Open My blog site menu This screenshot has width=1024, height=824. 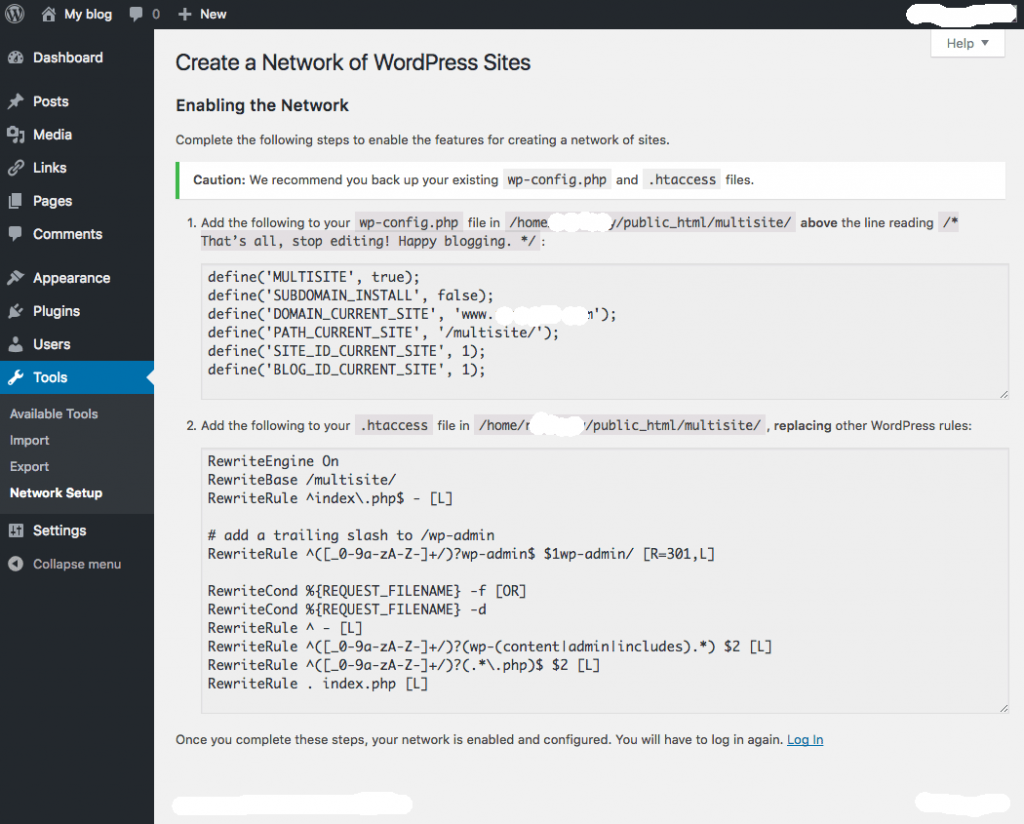tap(77, 14)
